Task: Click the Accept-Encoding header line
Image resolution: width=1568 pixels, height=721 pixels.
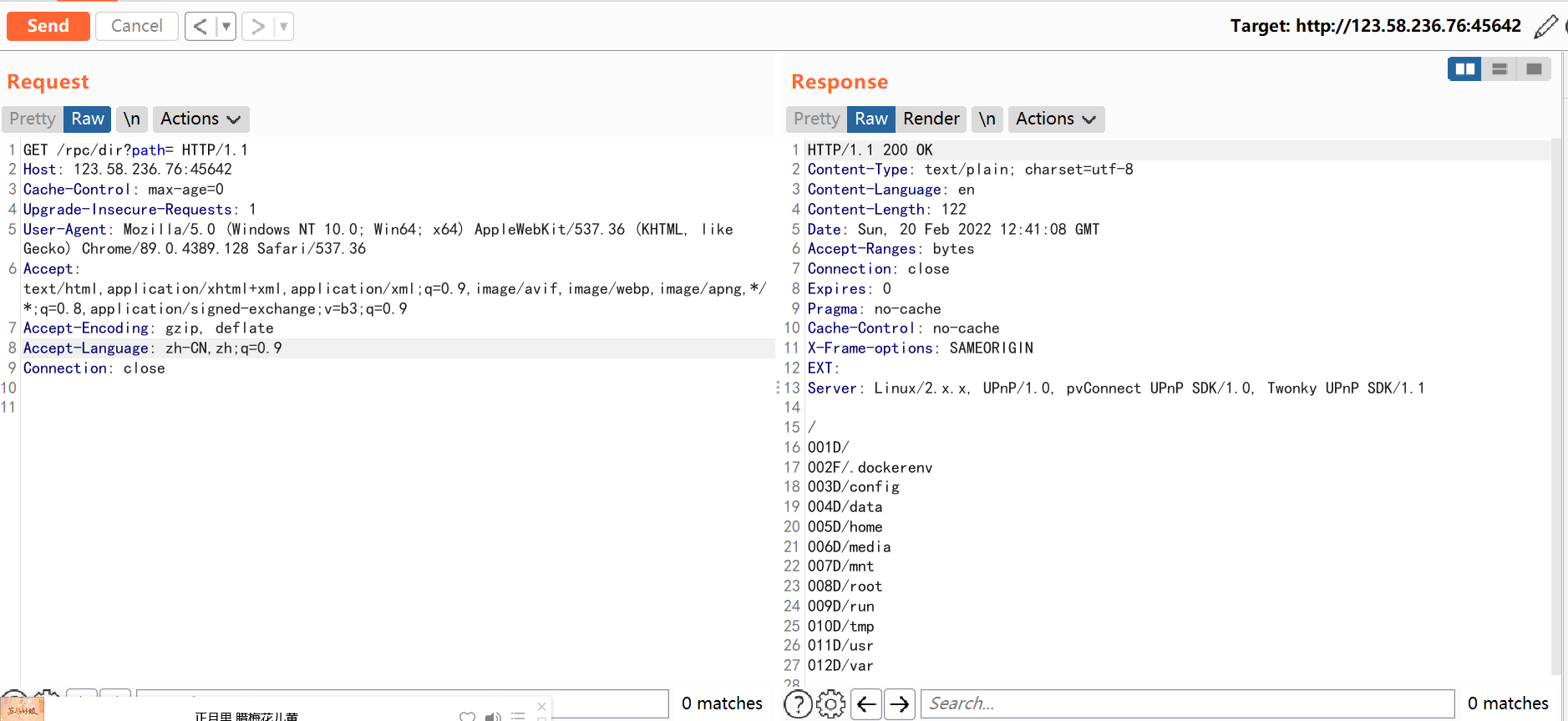Action: coord(149,328)
